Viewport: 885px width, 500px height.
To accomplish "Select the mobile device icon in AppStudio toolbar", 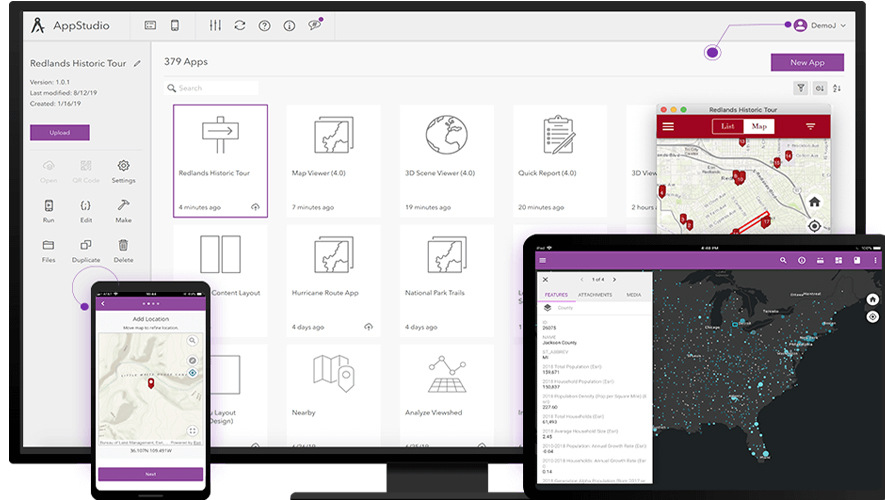I will (x=175, y=25).
